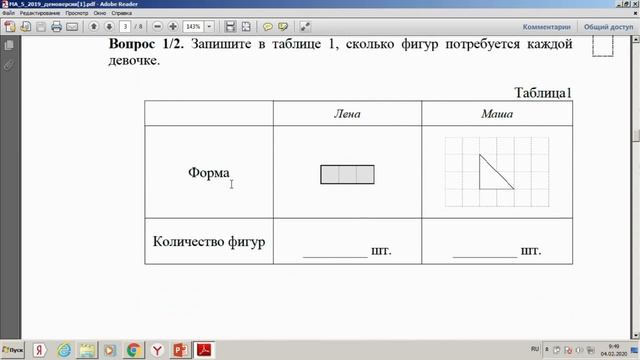The image size is (640, 360).
Task: Click the word Форма in the table
Action: pyautogui.click(x=209, y=173)
